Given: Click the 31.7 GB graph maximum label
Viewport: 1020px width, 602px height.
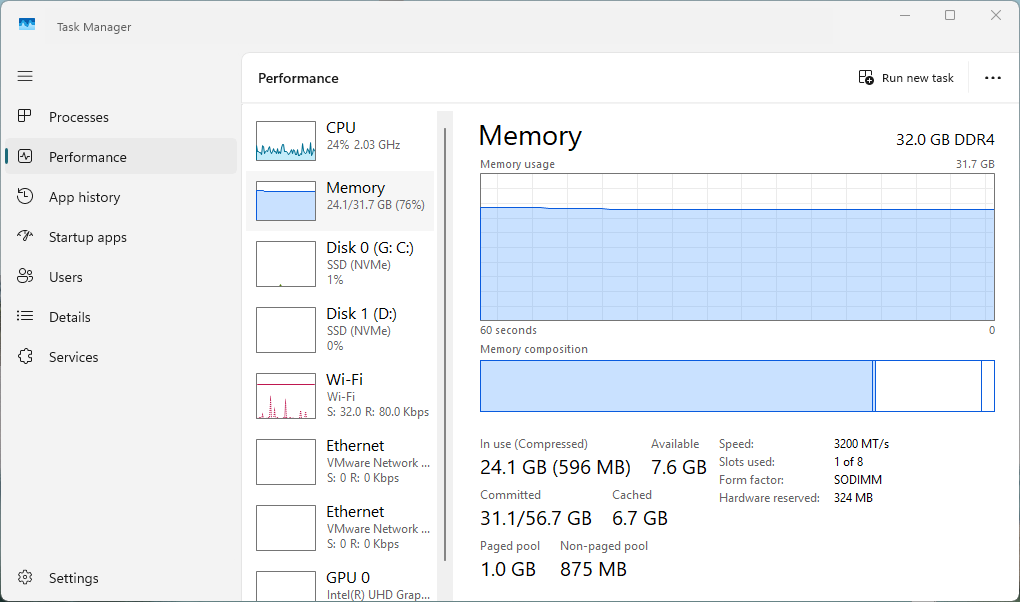Looking at the screenshot, I should pos(974,164).
